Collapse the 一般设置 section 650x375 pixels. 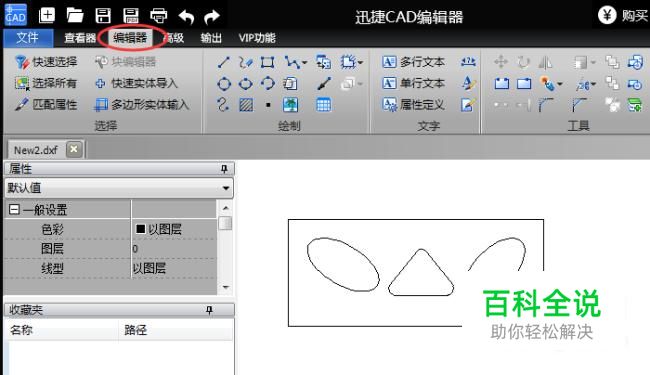point(14,210)
